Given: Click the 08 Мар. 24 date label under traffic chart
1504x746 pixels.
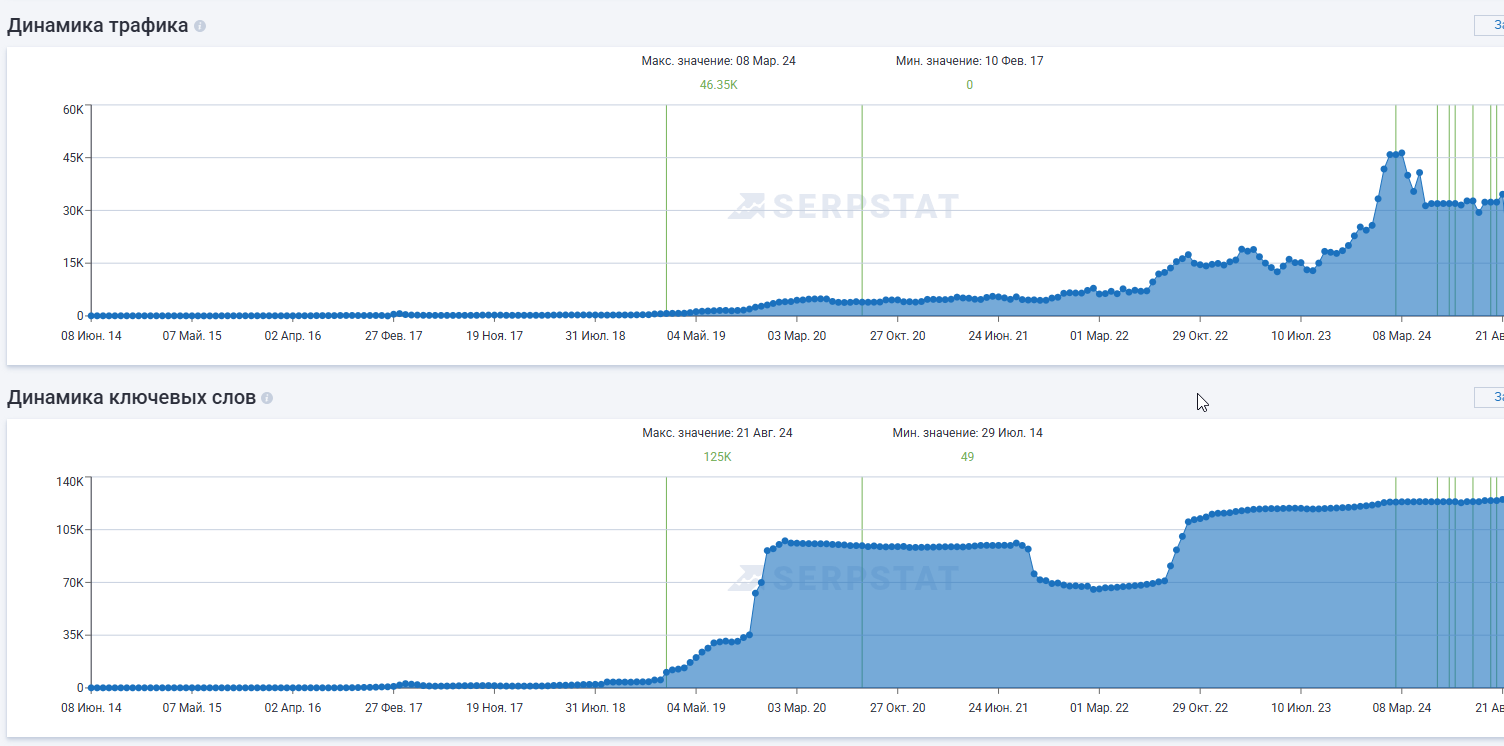Looking at the screenshot, I should pyautogui.click(x=1401, y=336).
